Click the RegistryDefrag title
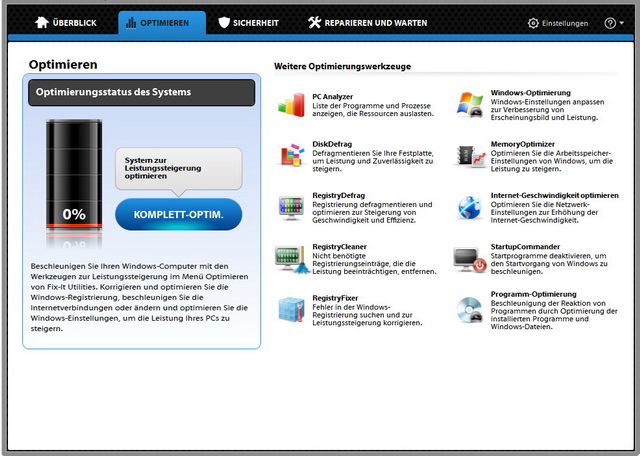 click(338, 196)
